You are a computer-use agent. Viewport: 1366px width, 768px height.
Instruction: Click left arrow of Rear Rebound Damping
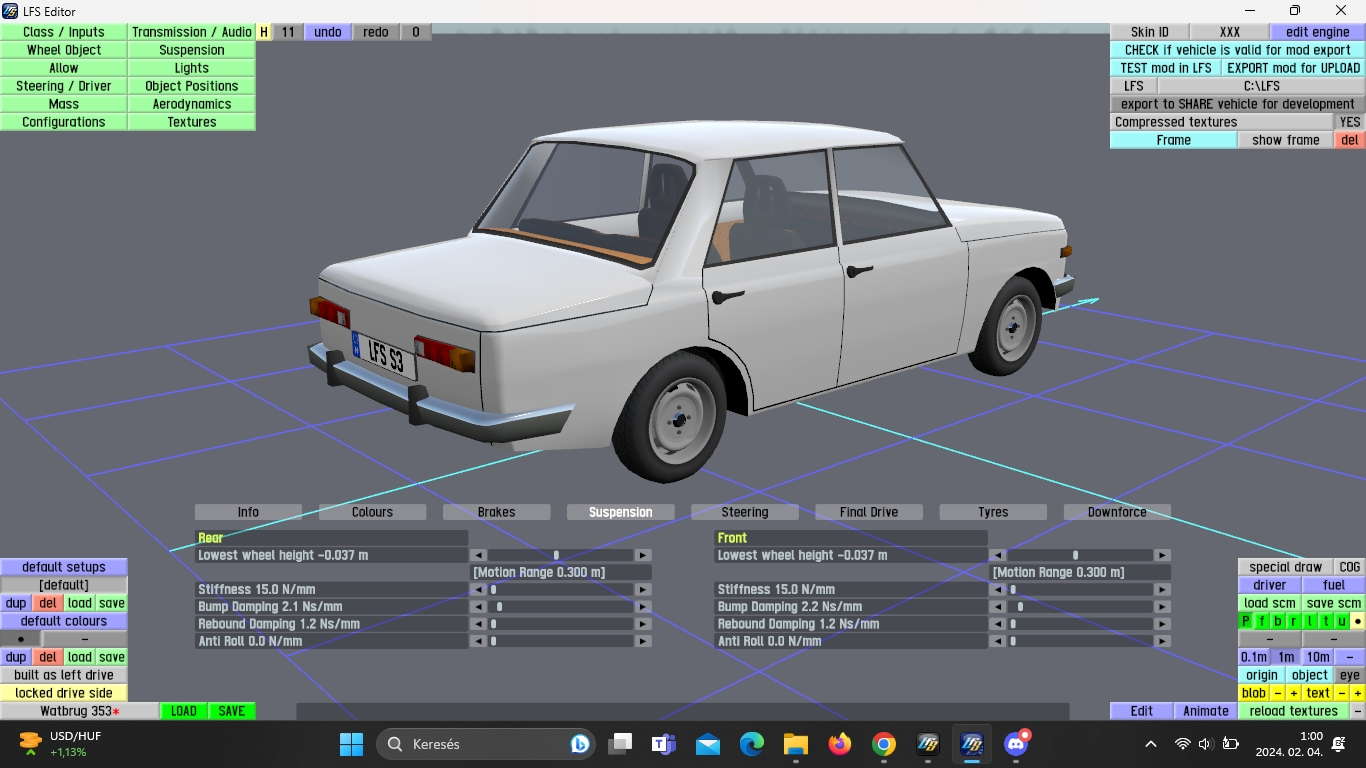click(479, 624)
